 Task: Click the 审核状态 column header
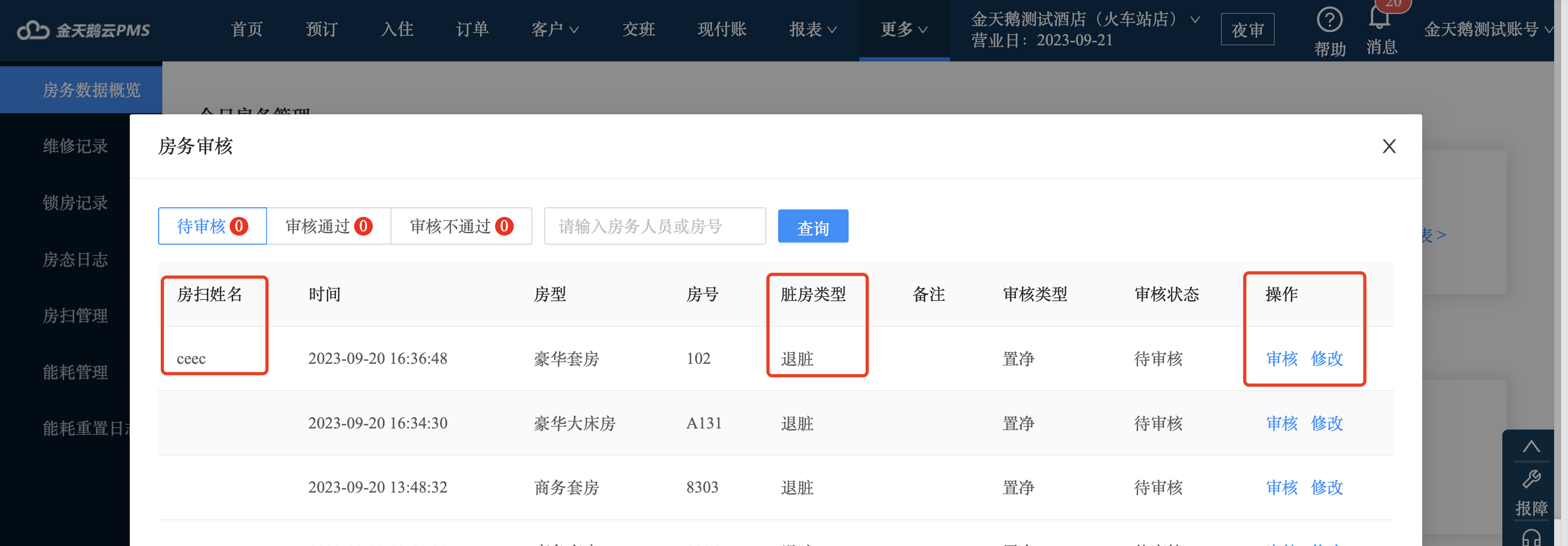1166,294
